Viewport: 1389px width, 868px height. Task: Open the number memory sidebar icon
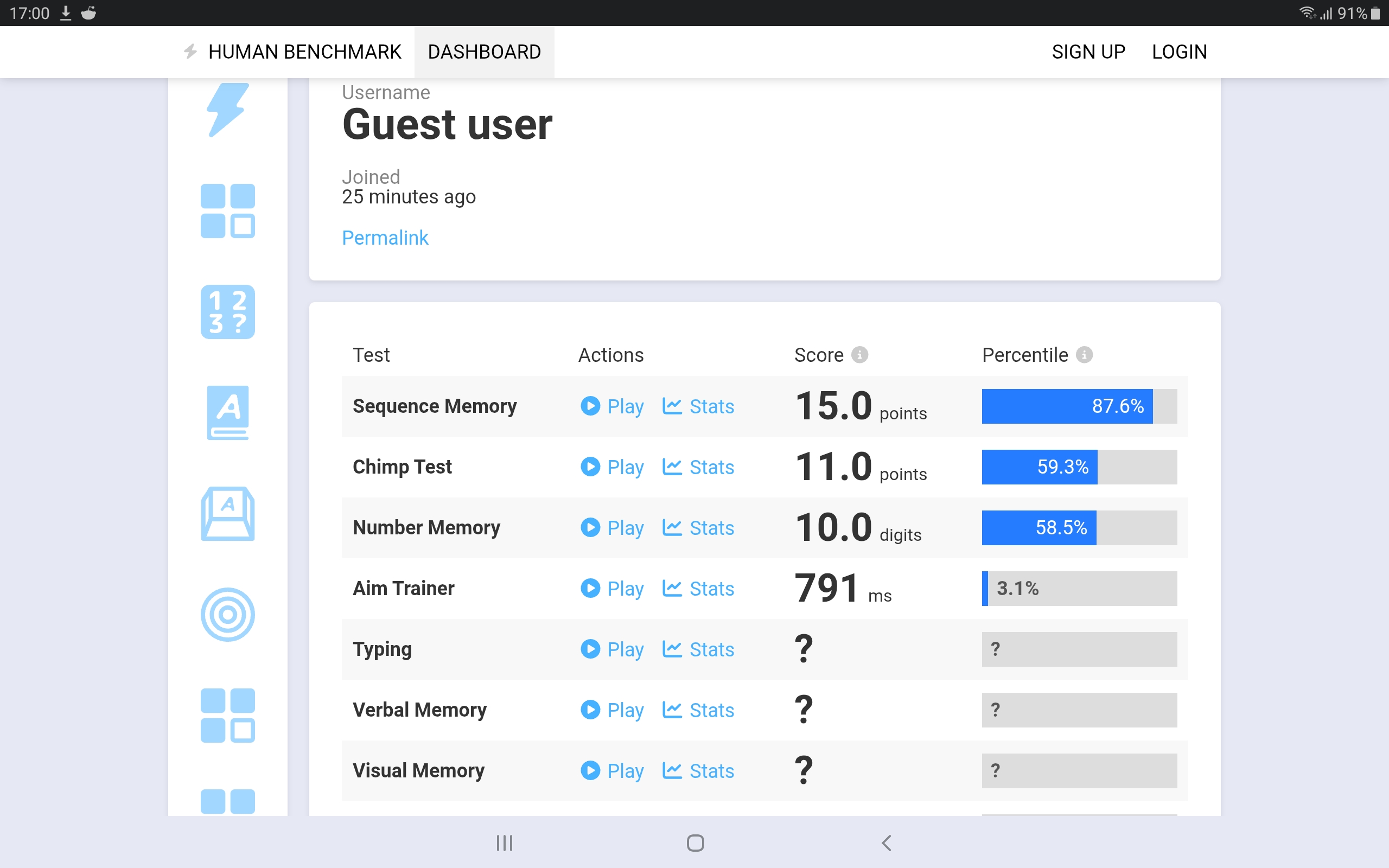coord(228,312)
